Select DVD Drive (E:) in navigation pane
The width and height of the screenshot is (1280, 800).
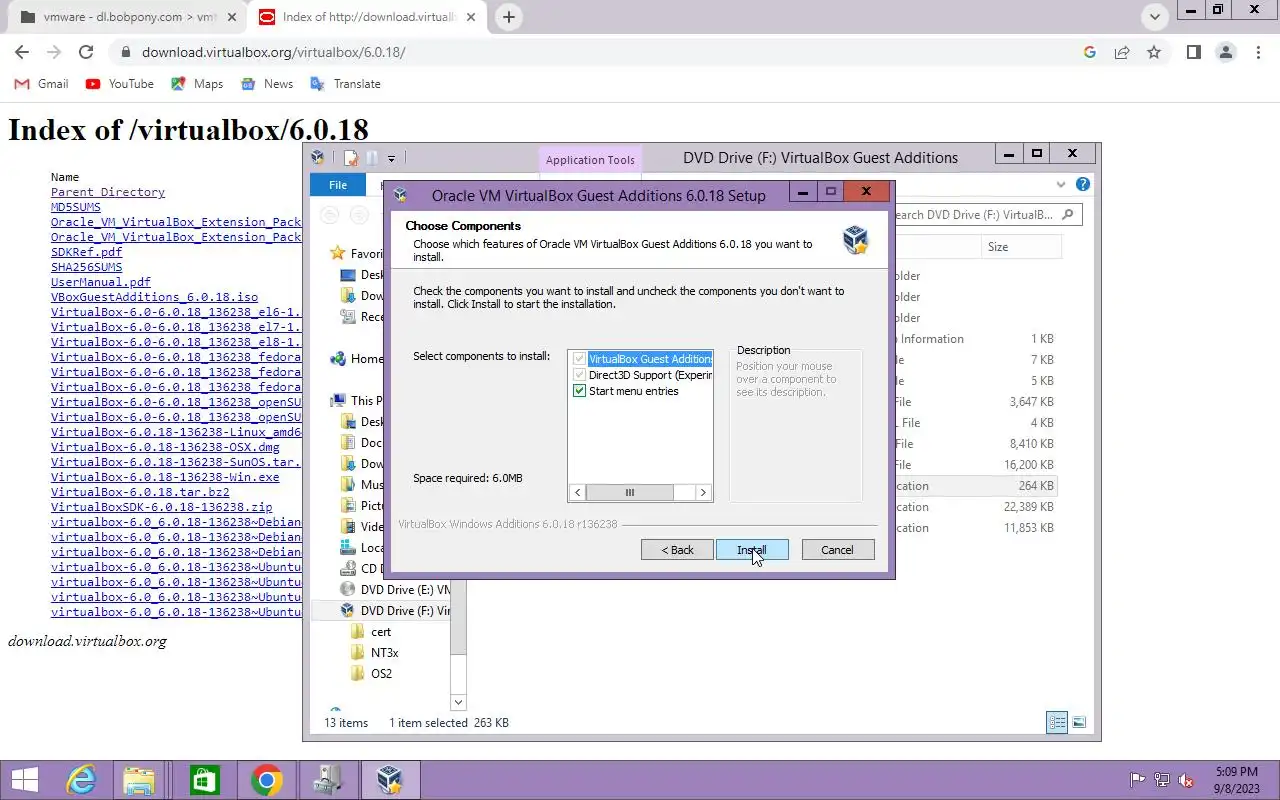tap(395, 590)
